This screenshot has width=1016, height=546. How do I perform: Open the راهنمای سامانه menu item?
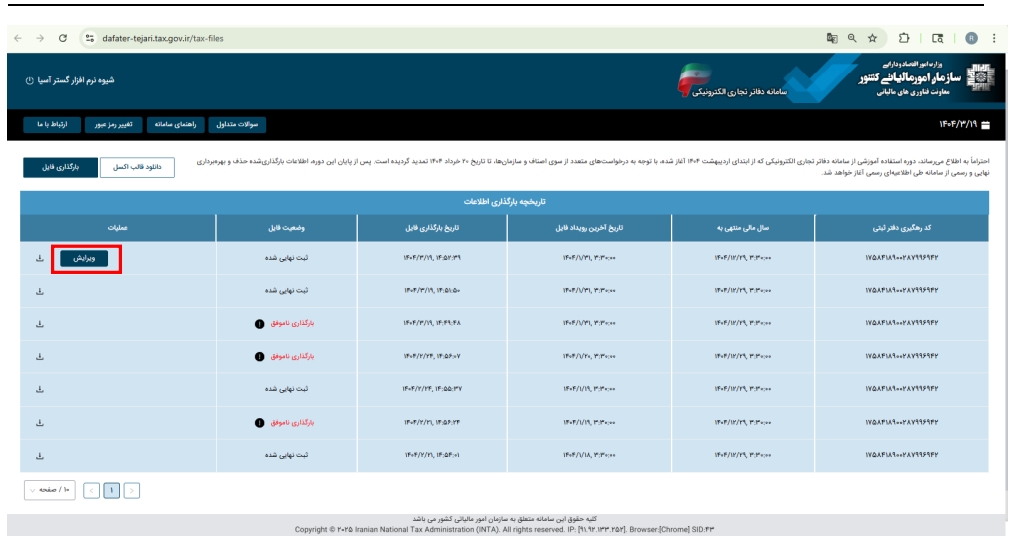coord(176,124)
